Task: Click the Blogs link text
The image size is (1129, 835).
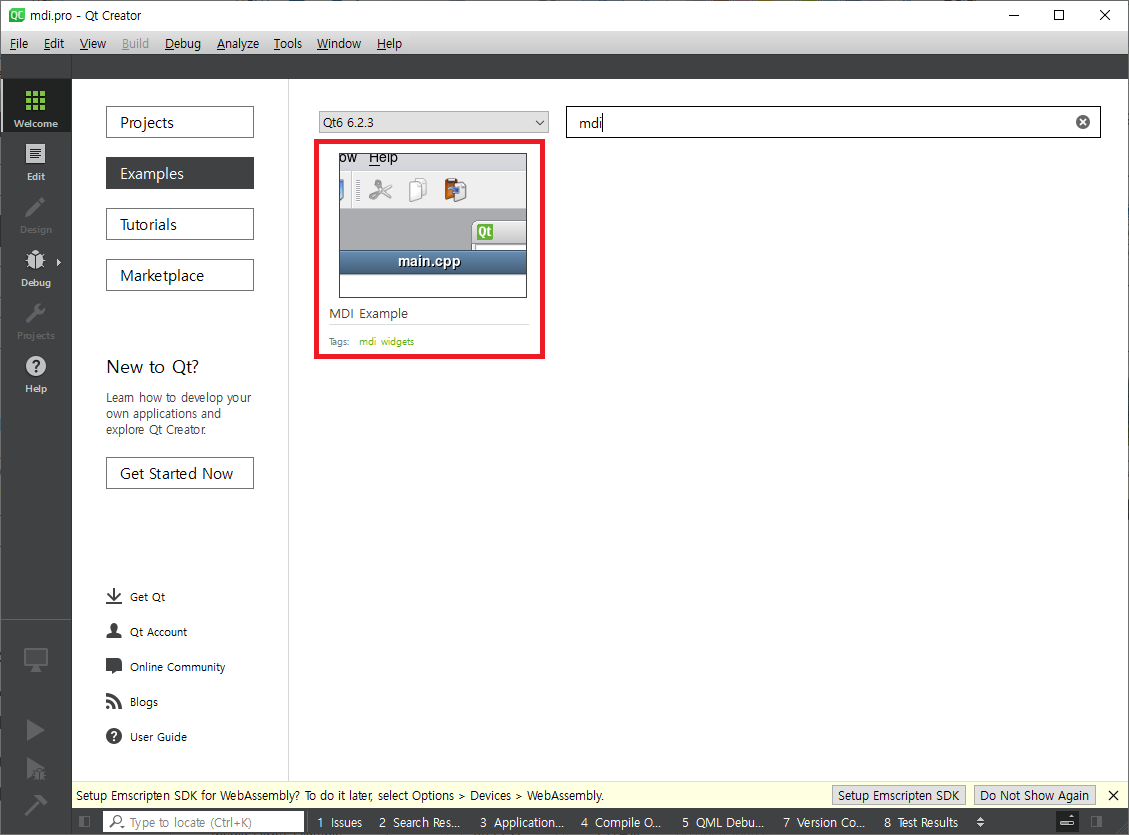Action: (144, 702)
